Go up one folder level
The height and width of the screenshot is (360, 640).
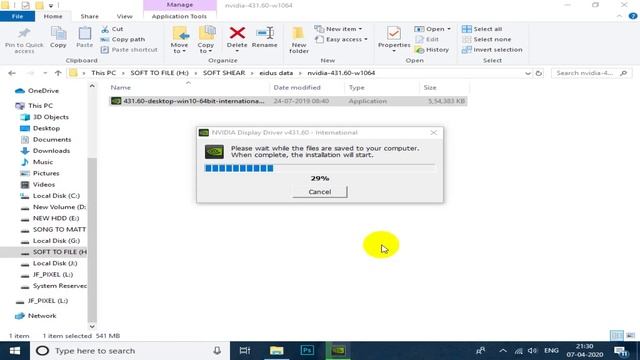58,73
